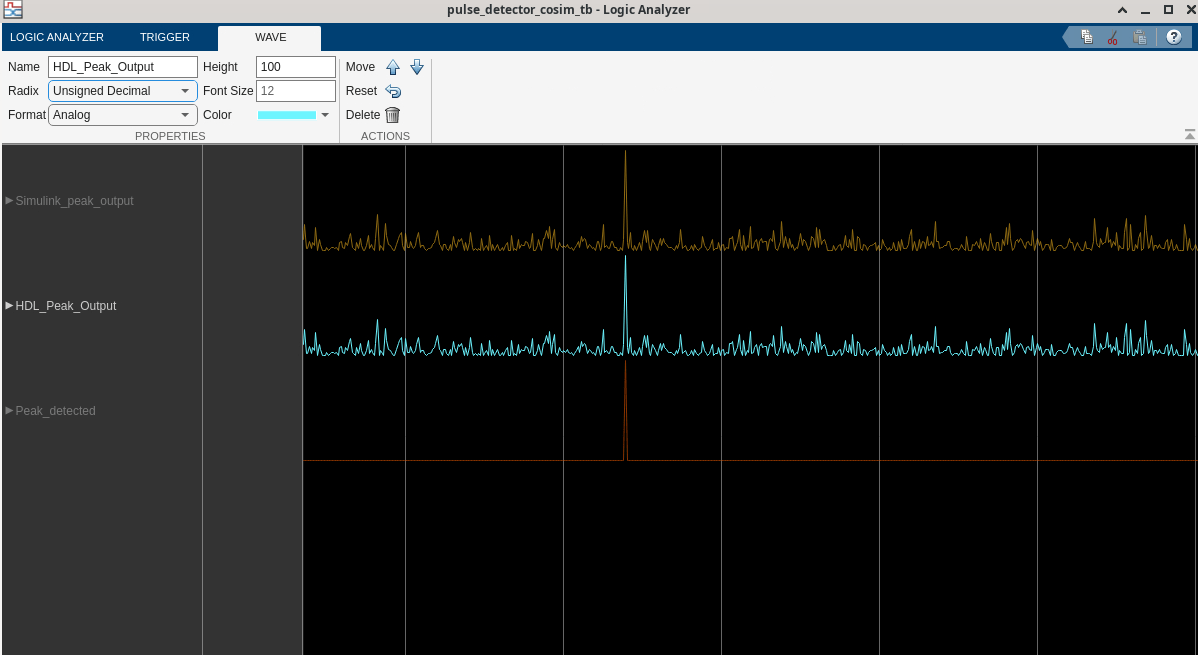Delete the wave using the trash icon

[x=393, y=115]
